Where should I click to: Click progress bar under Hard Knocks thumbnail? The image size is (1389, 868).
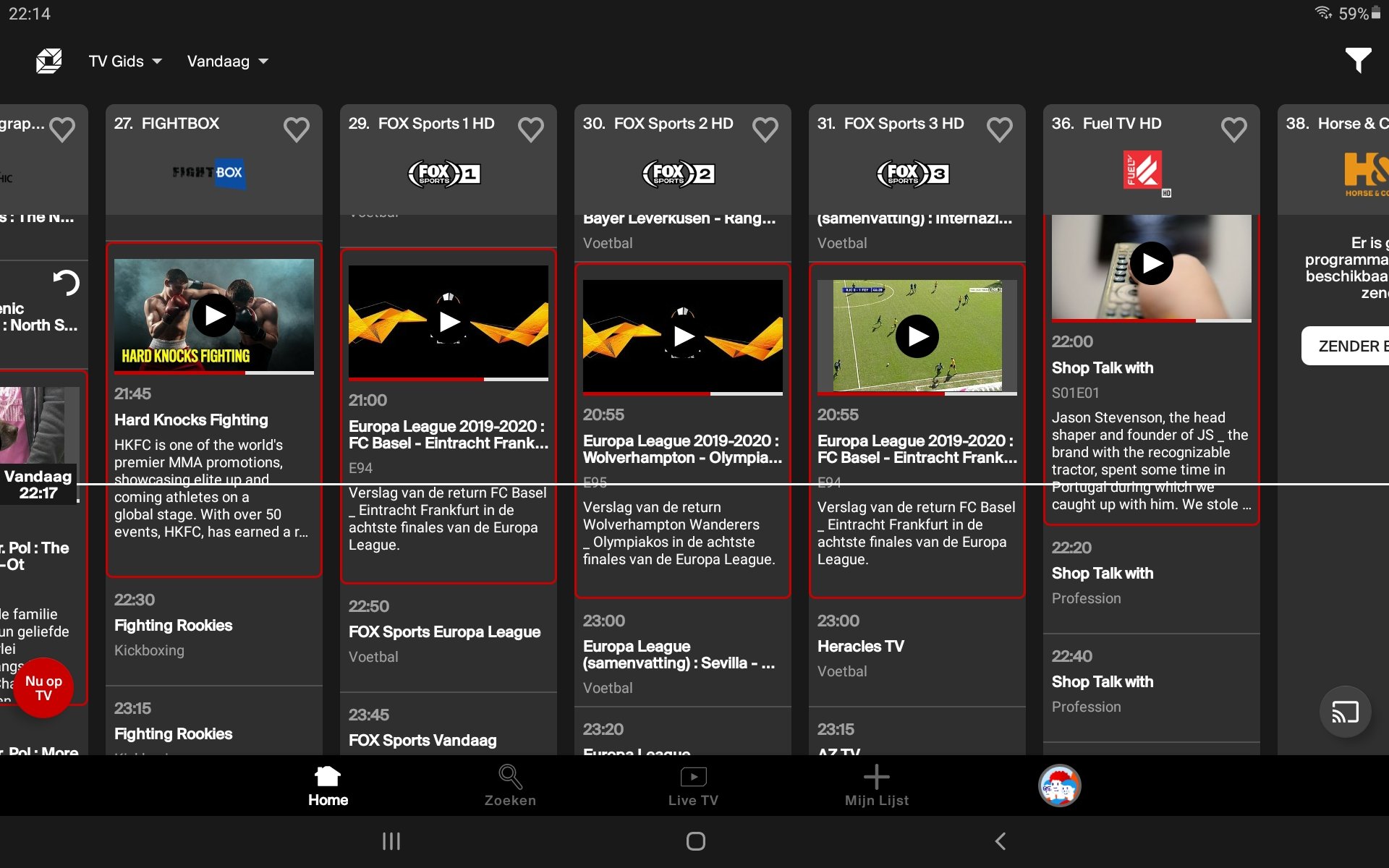pos(214,373)
